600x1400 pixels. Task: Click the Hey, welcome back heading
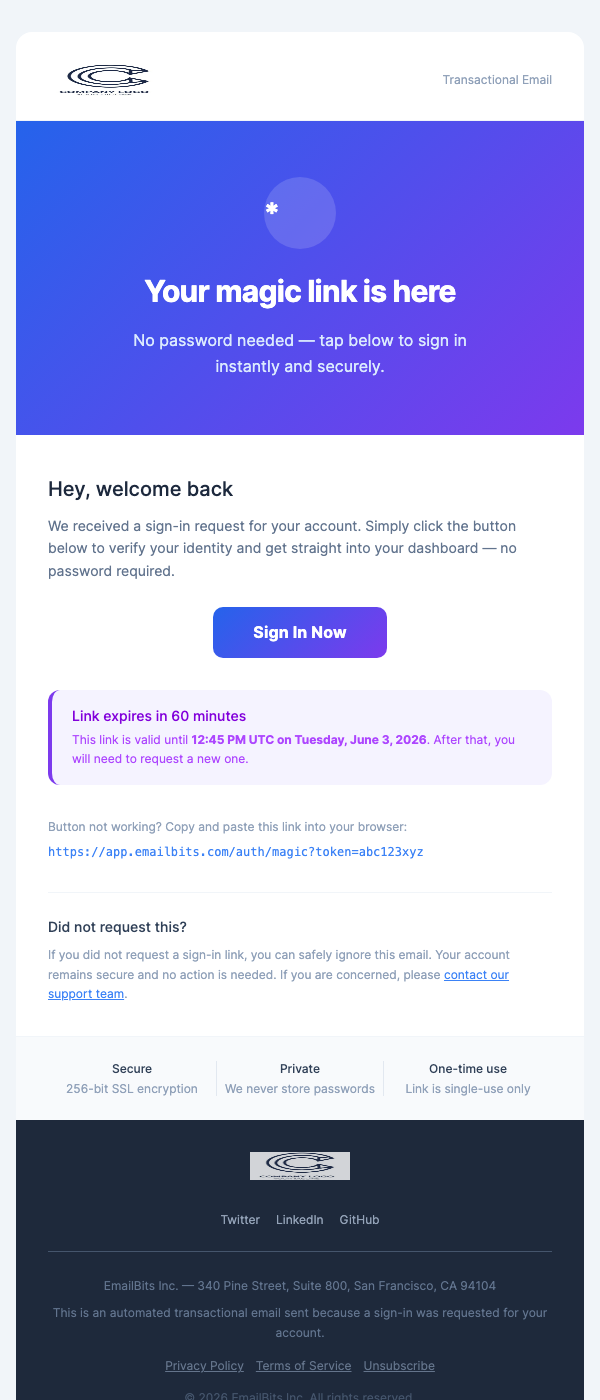click(140, 489)
